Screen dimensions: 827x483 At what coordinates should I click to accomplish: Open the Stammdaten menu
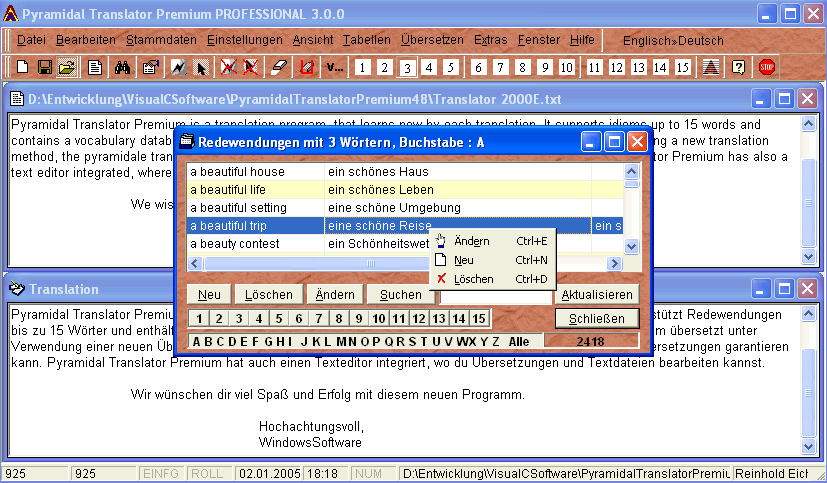[161, 40]
